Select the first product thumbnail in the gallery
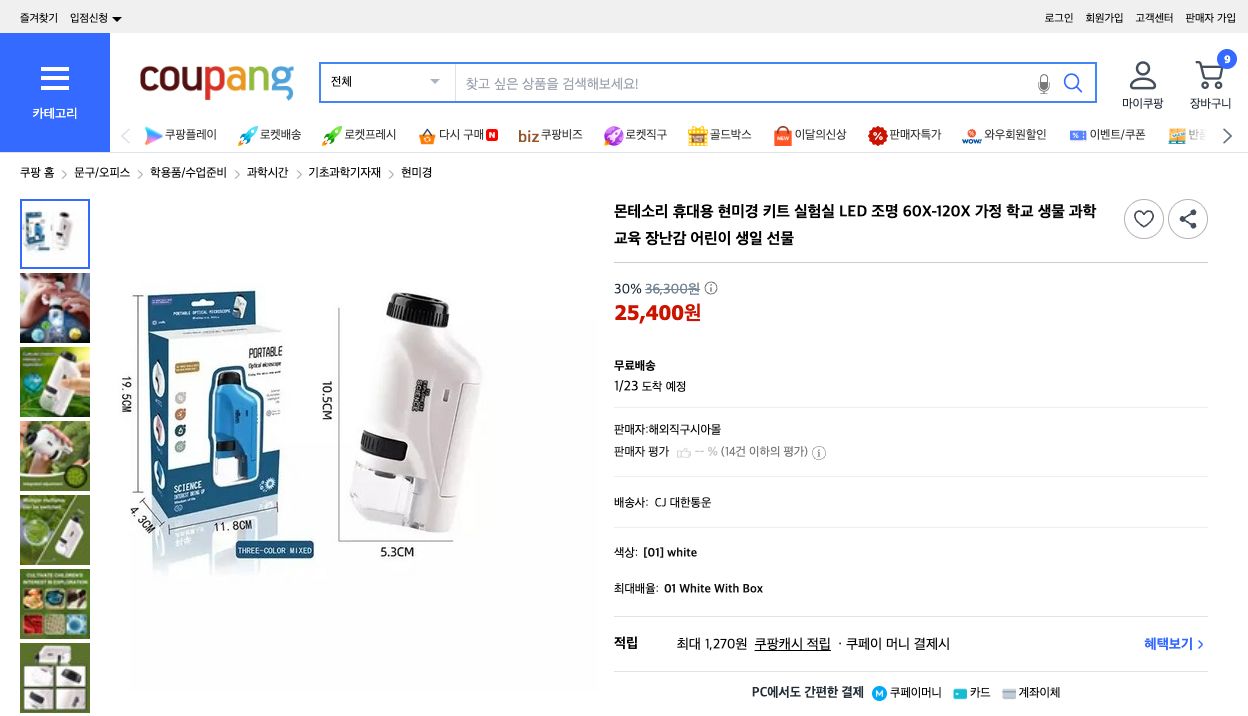 click(x=55, y=233)
